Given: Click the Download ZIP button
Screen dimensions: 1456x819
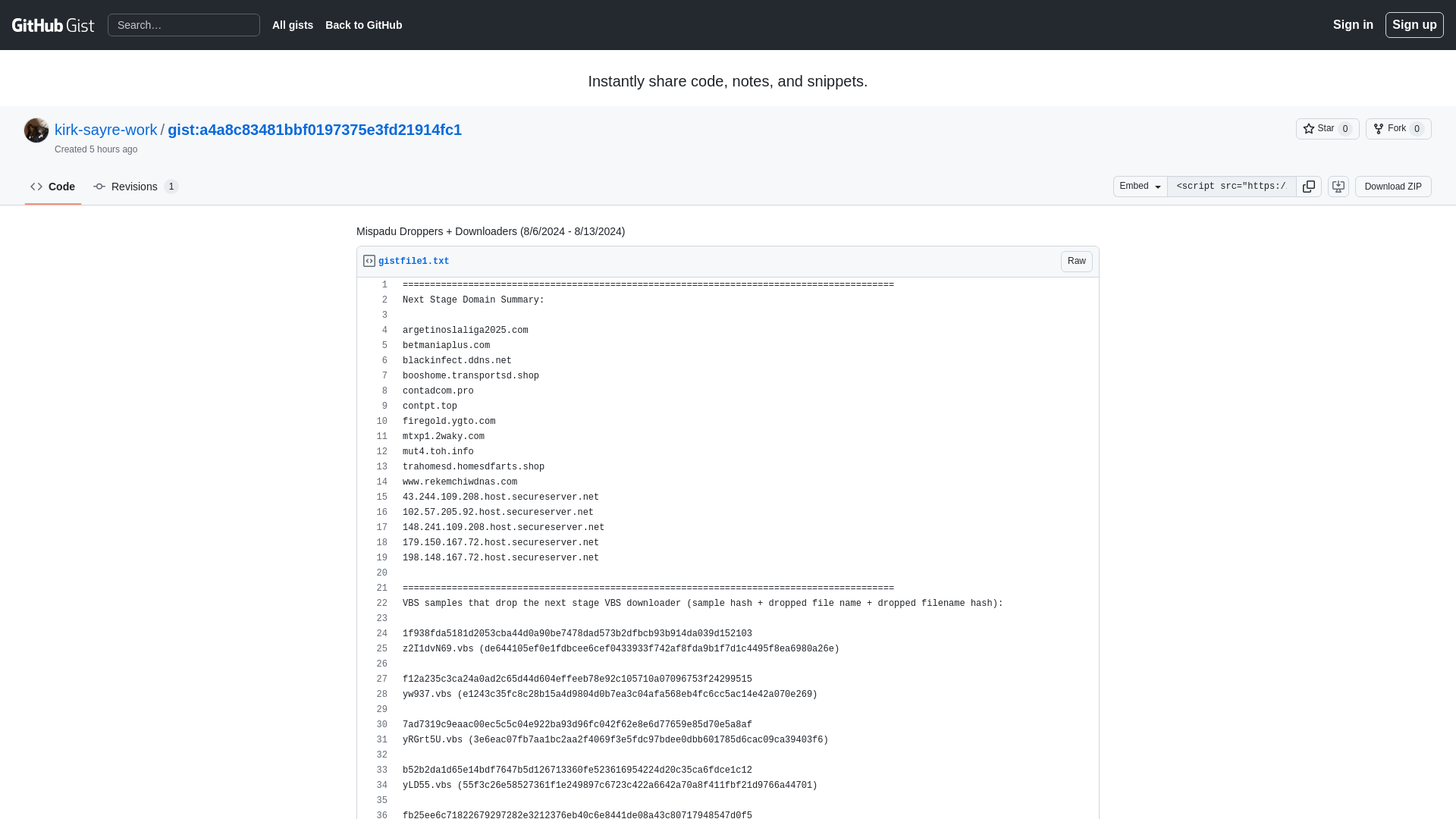Looking at the screenshot, I should point(1392,186).
